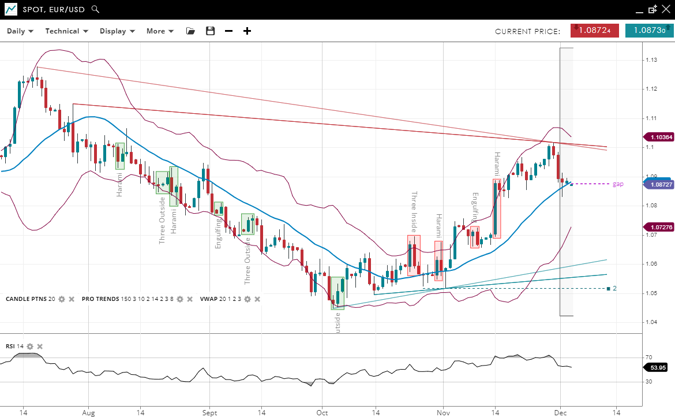Zoom out with the minus icon
The width and height of the screenshot is (675, 417).
[228, 31]
